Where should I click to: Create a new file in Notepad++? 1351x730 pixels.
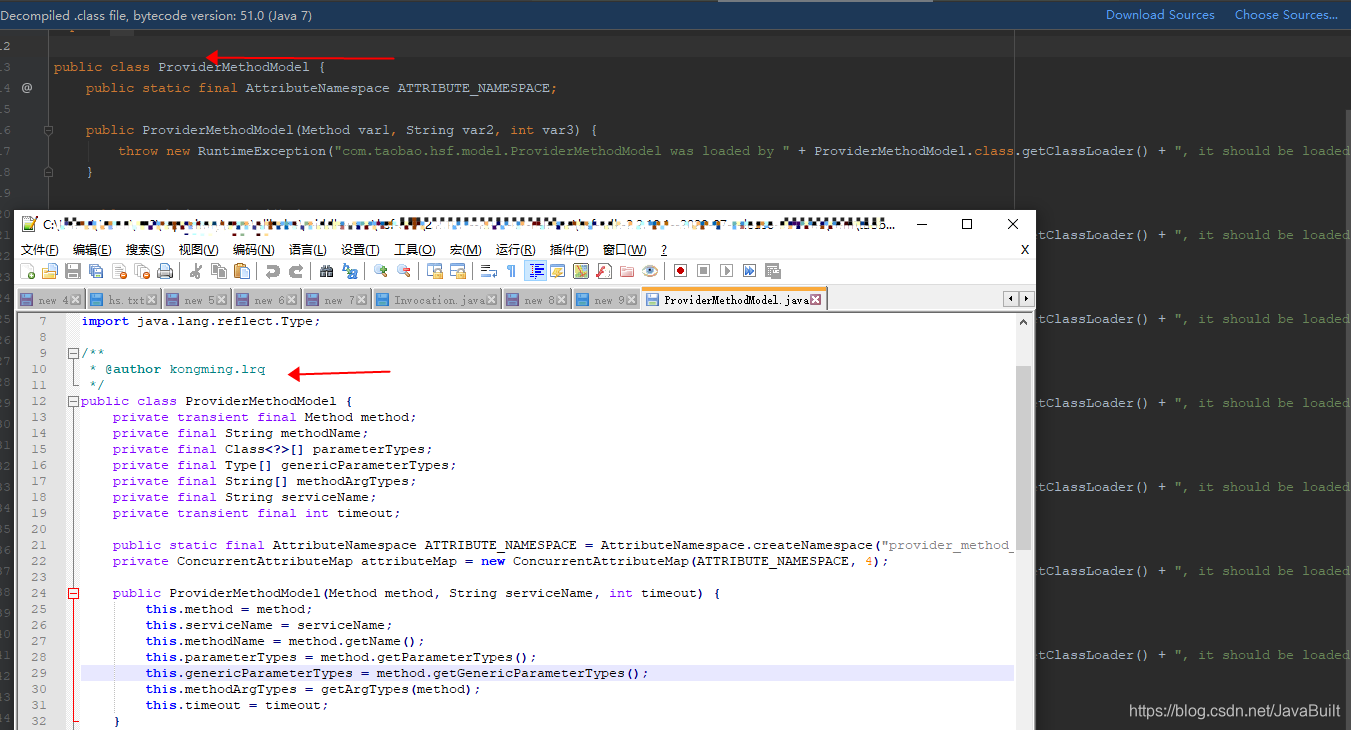28,271
